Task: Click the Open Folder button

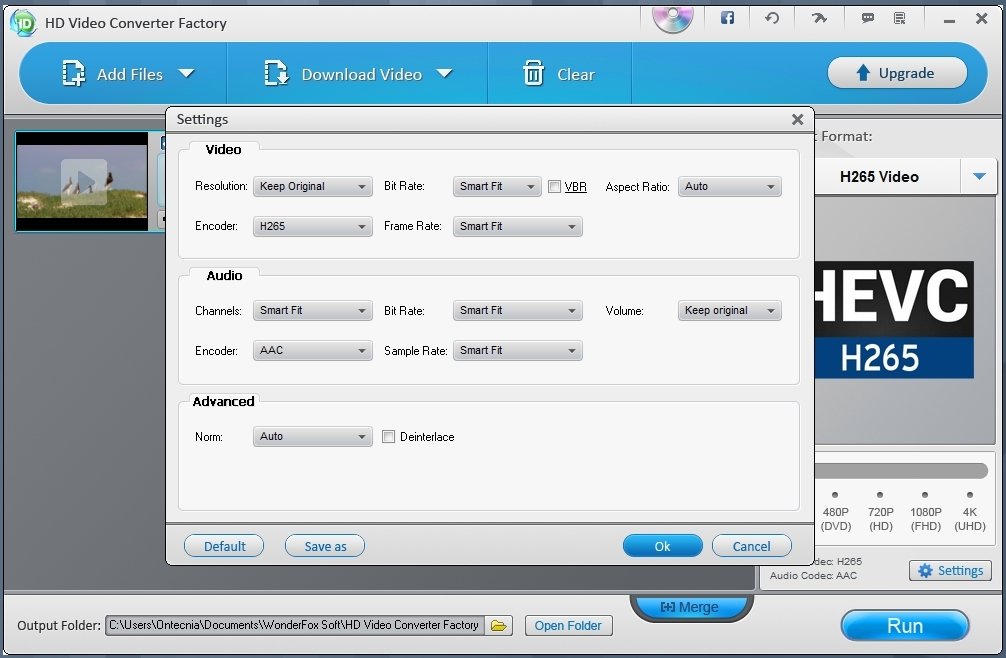Action: point(568,625)
